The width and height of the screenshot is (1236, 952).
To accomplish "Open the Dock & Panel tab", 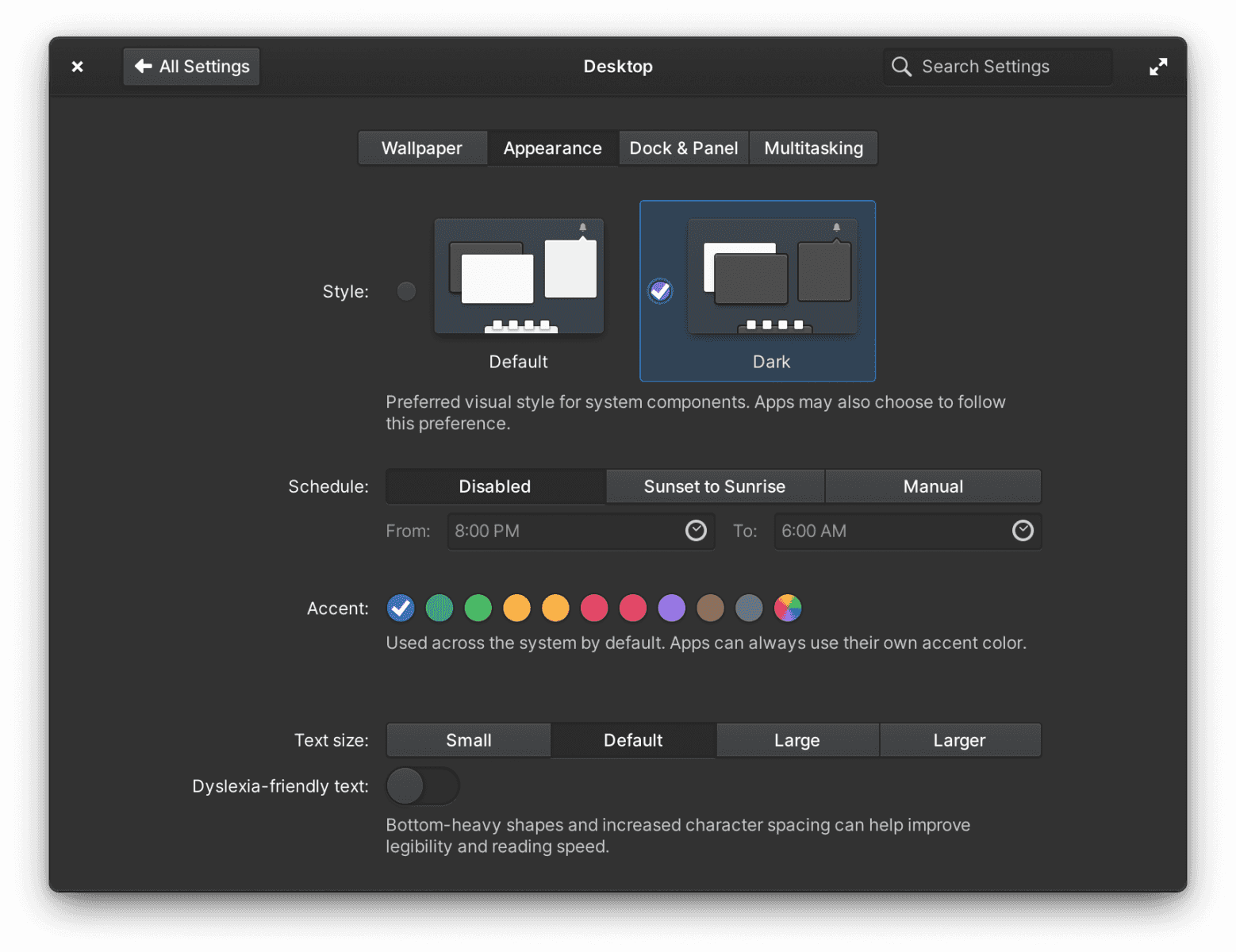I will [683, 148].
